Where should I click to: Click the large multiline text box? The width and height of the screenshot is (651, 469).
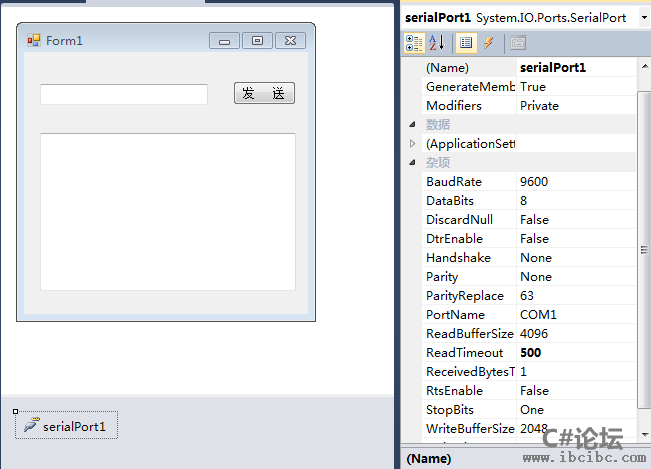coord(167,211)
